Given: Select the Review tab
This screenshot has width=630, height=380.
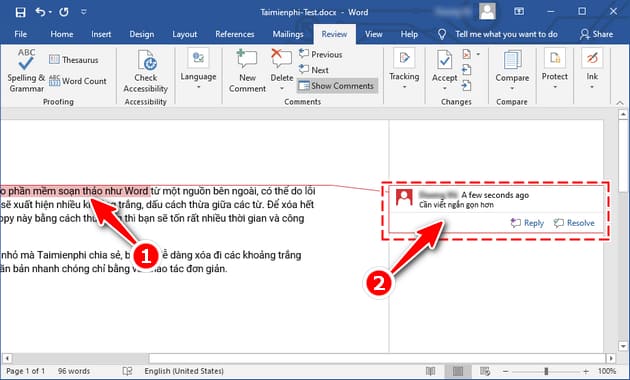Looking at the screenshot, I should (334, 34).
